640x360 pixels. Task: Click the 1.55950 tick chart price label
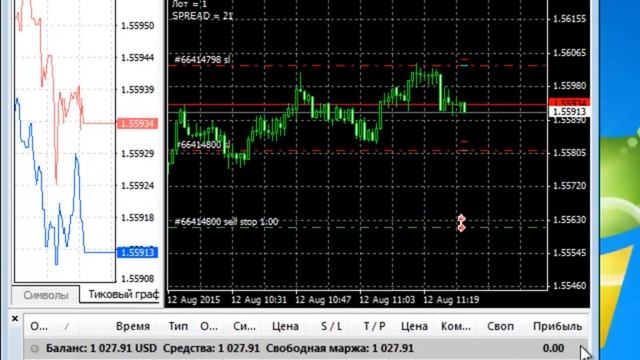tap(138, 26)
